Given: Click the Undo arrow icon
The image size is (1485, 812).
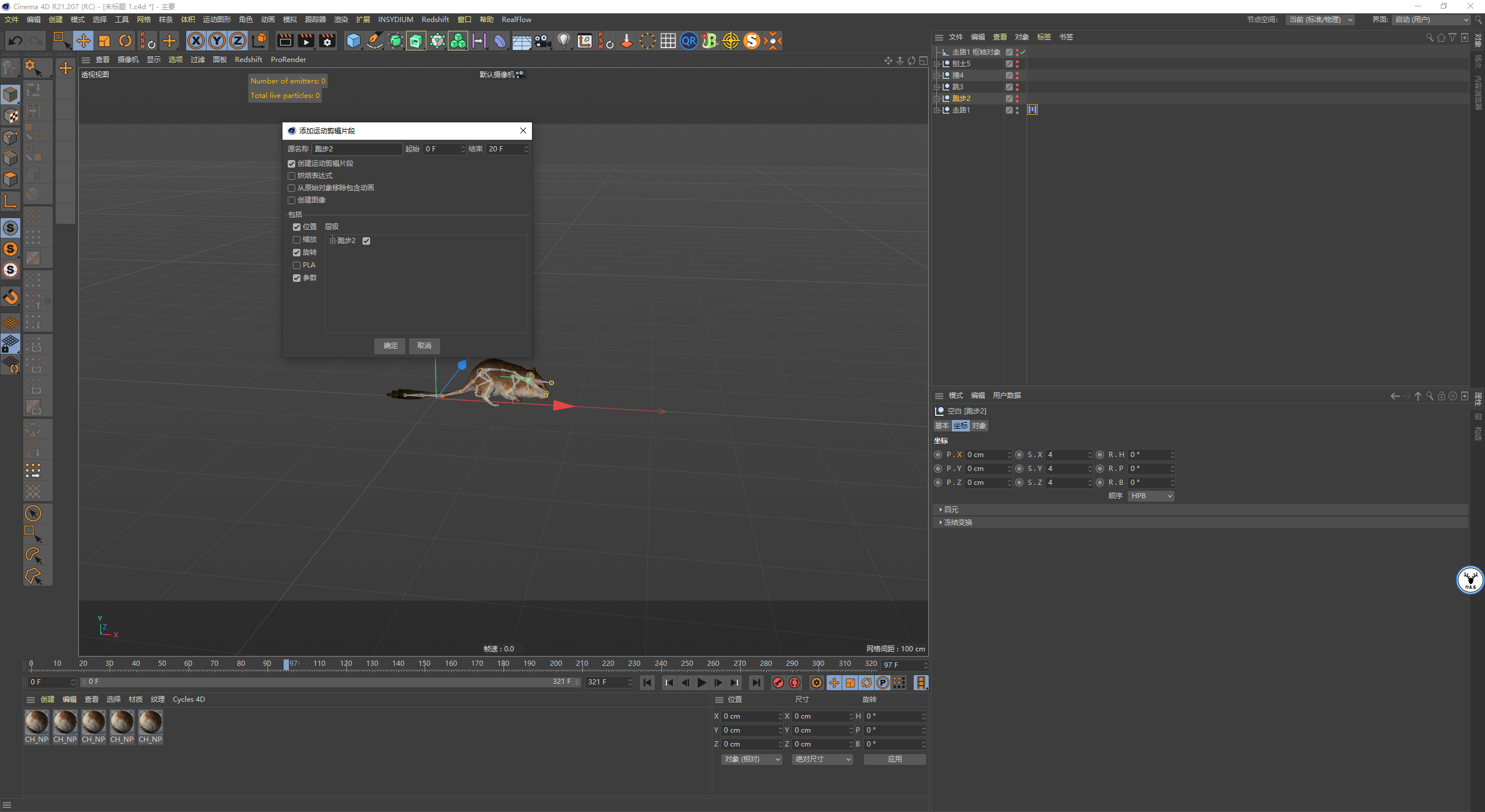Looking at the screenshot, I should click(x=16, y=41).
